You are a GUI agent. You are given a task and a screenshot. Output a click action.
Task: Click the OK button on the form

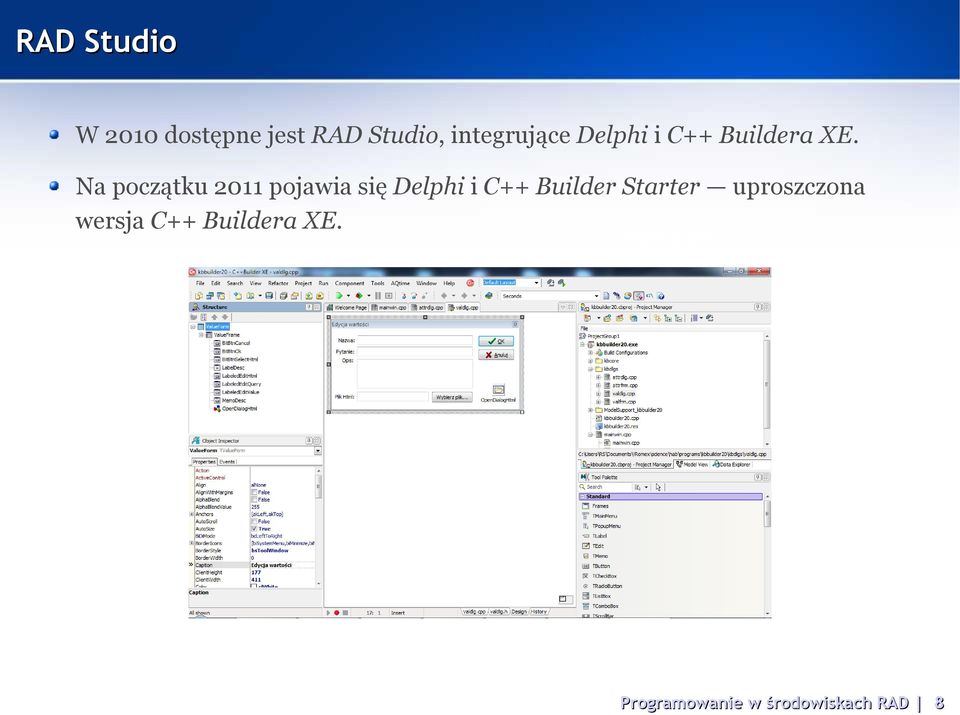496,341
